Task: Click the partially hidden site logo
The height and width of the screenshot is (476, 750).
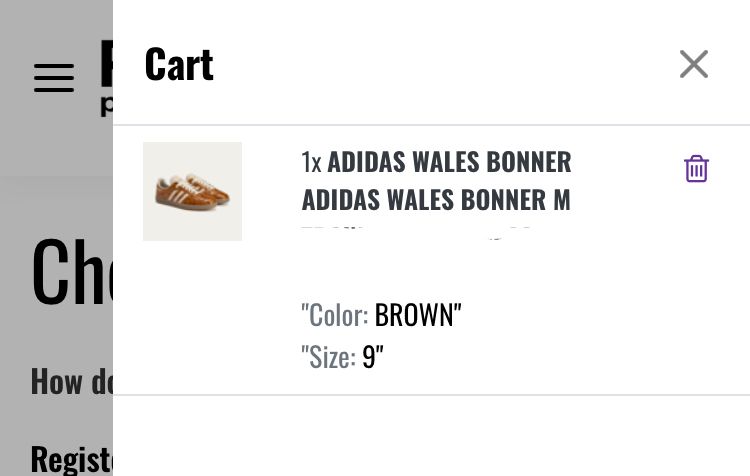Action: tap(107, 63)
